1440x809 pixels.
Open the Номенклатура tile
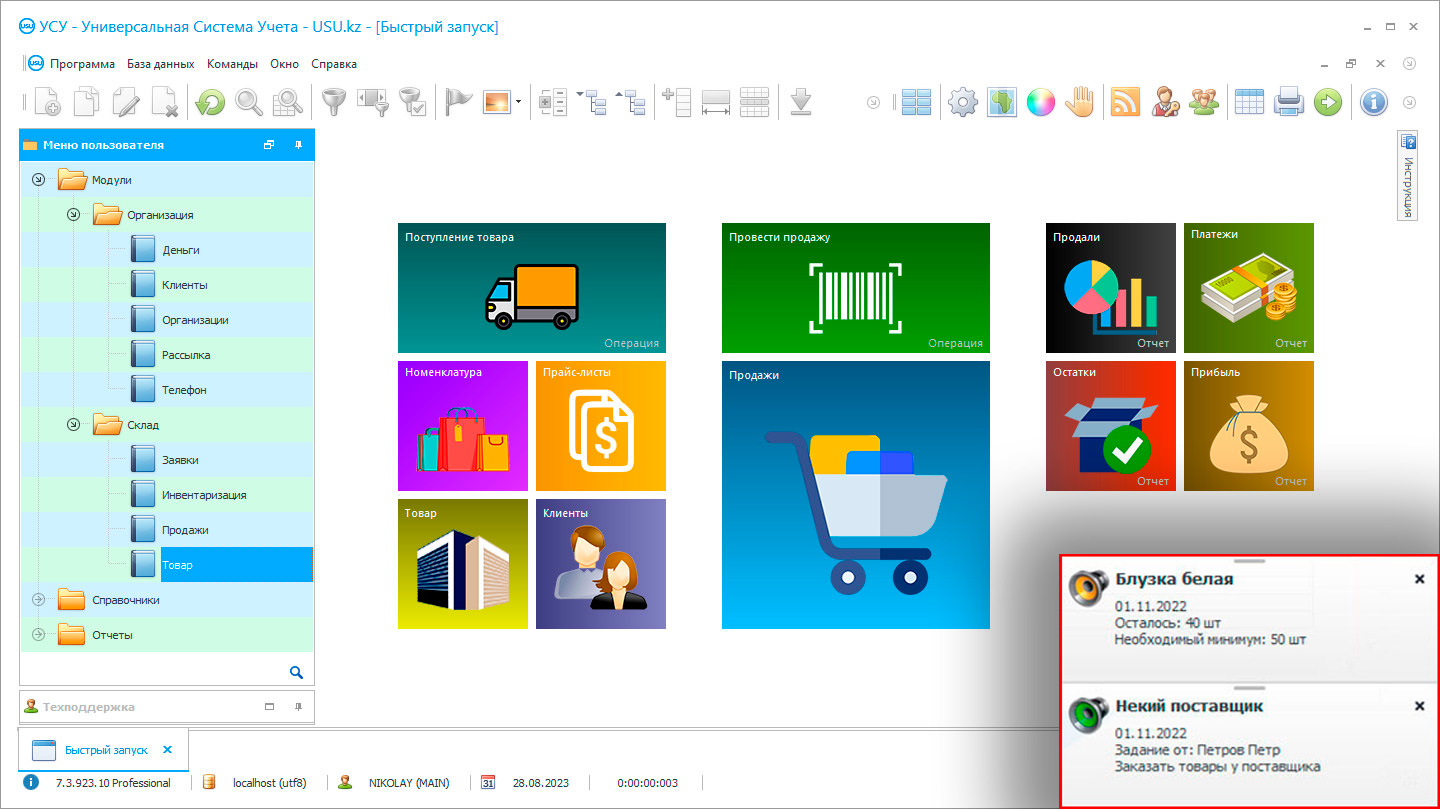(x=463, y=426)
